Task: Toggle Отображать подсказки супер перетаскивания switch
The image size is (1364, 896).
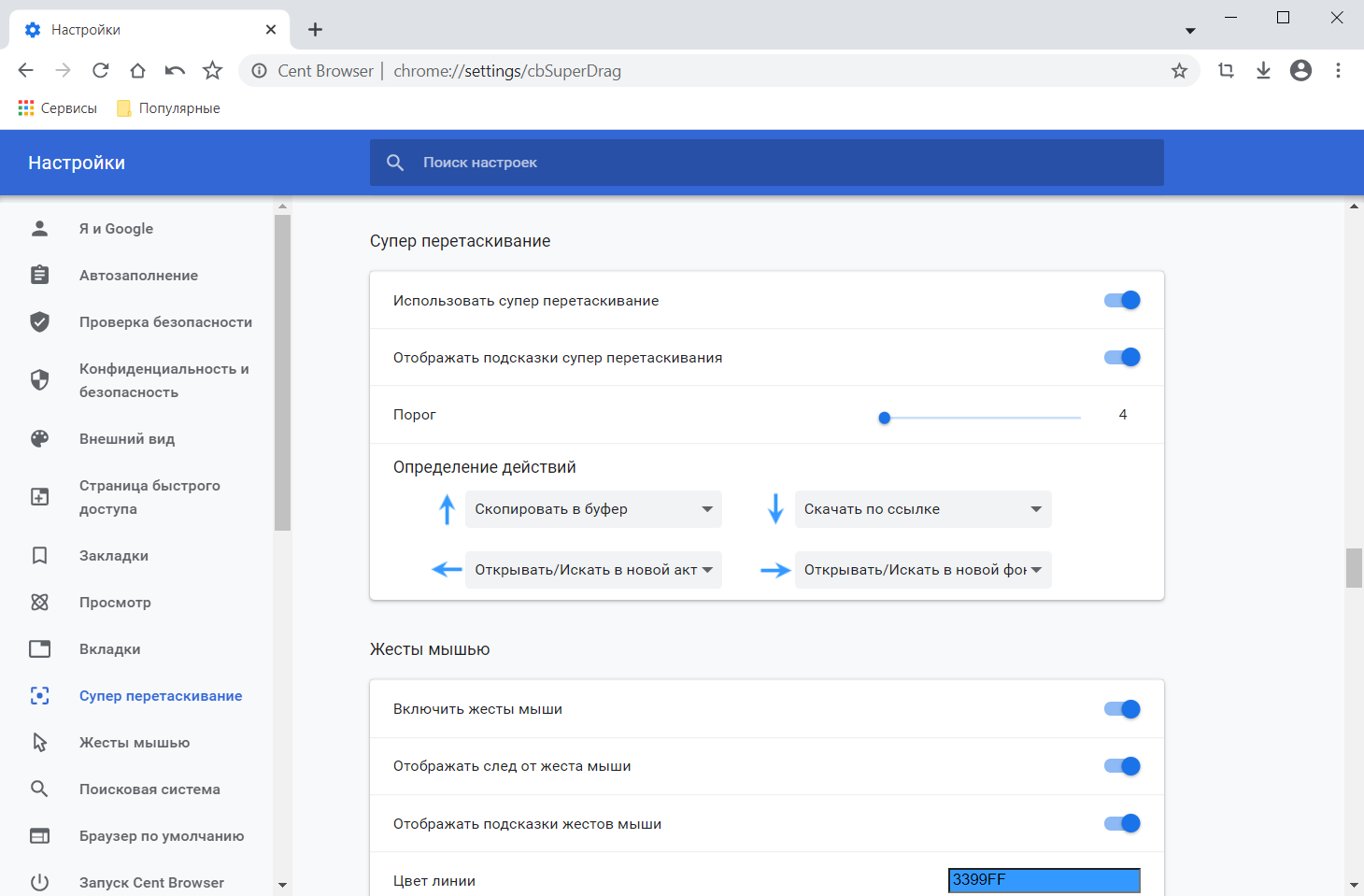Action: (1122, 357)
